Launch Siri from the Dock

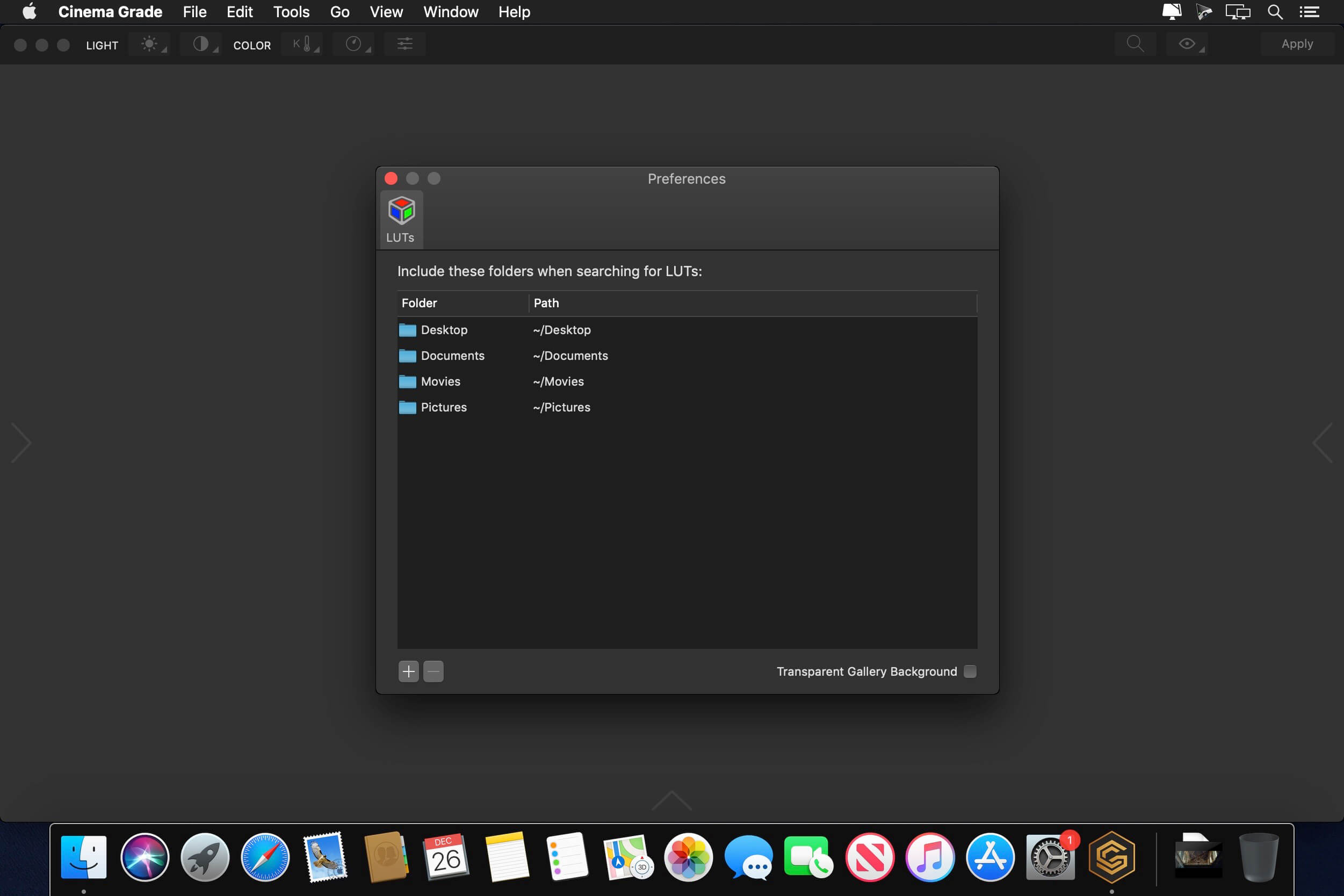pyautogui.click(x=144, y=857)
